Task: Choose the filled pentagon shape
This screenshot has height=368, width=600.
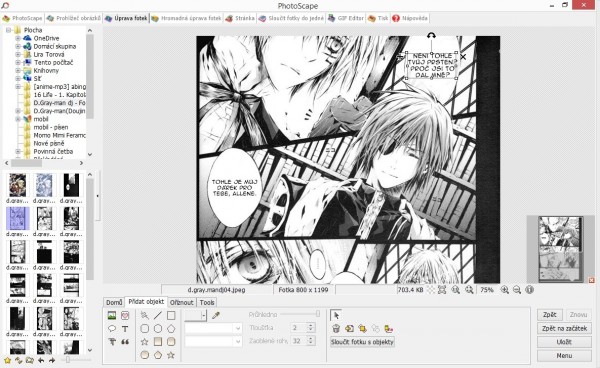Action: point(158,355)
